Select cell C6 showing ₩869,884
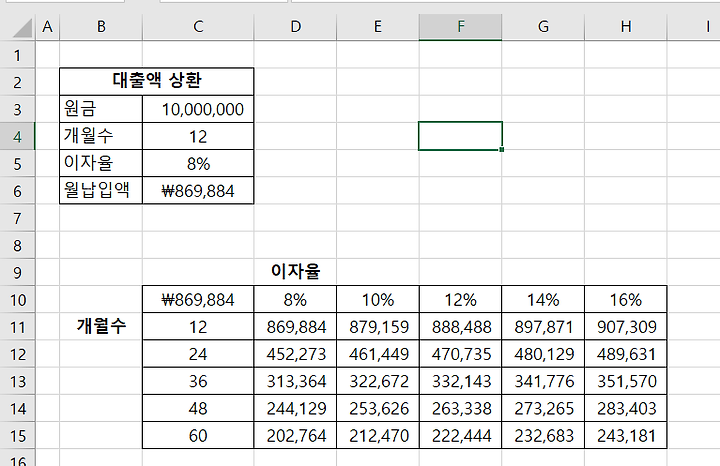 click(x=198, y=191)
